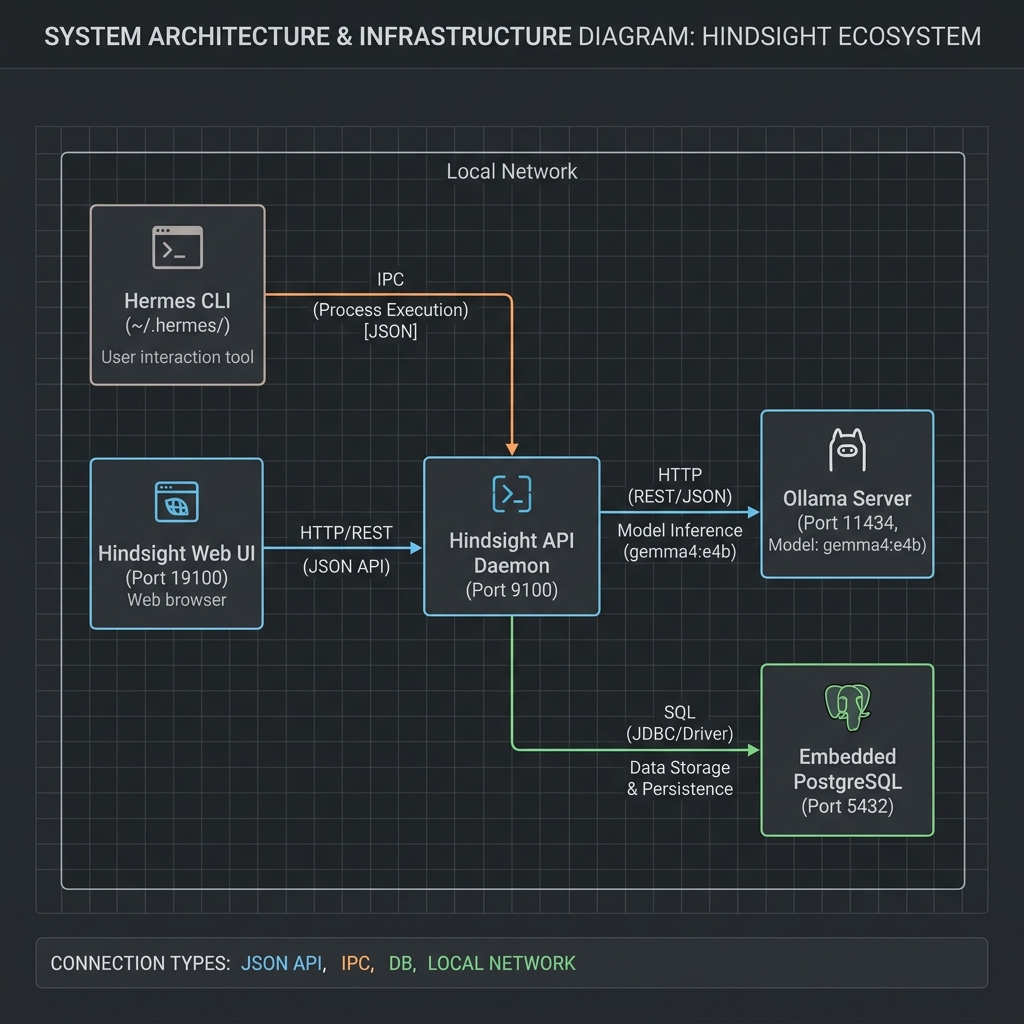Click the 'SQL' connection label
The height and width of the screenshot is (1024, 1024).
click(679, 712)
